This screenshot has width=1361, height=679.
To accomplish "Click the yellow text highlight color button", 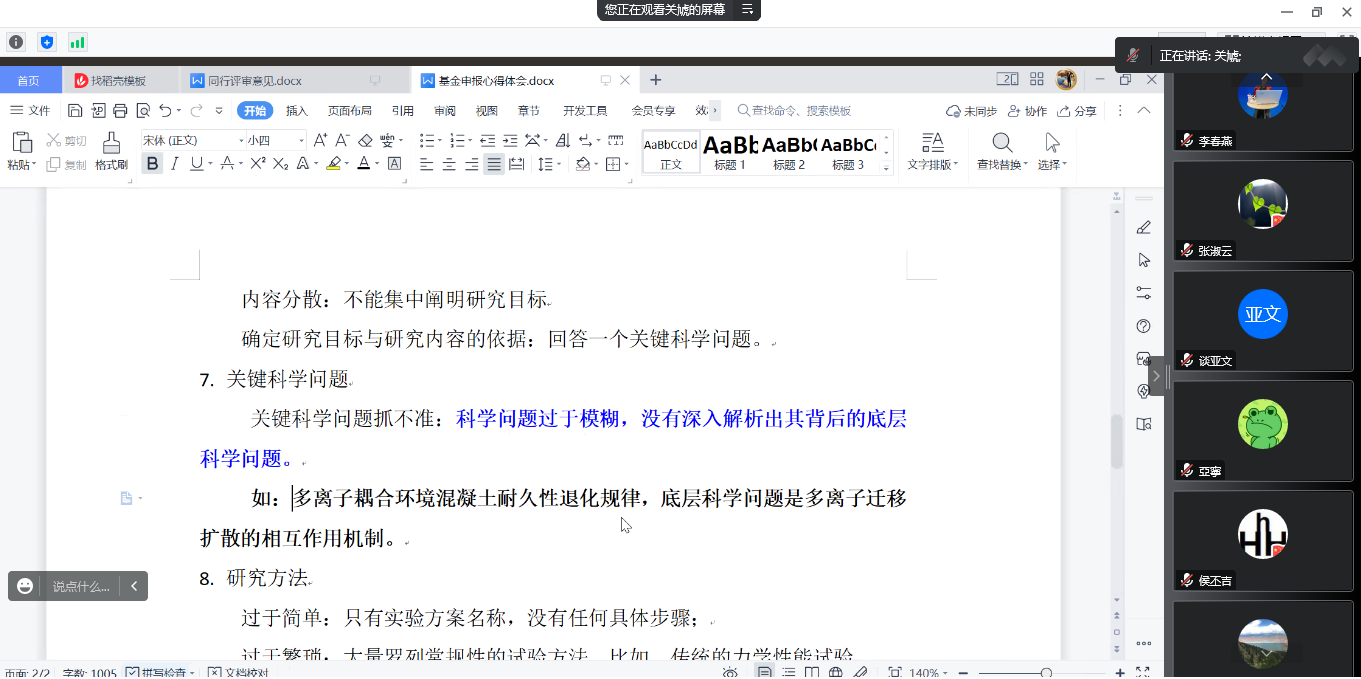I will (x=334, y=164).
